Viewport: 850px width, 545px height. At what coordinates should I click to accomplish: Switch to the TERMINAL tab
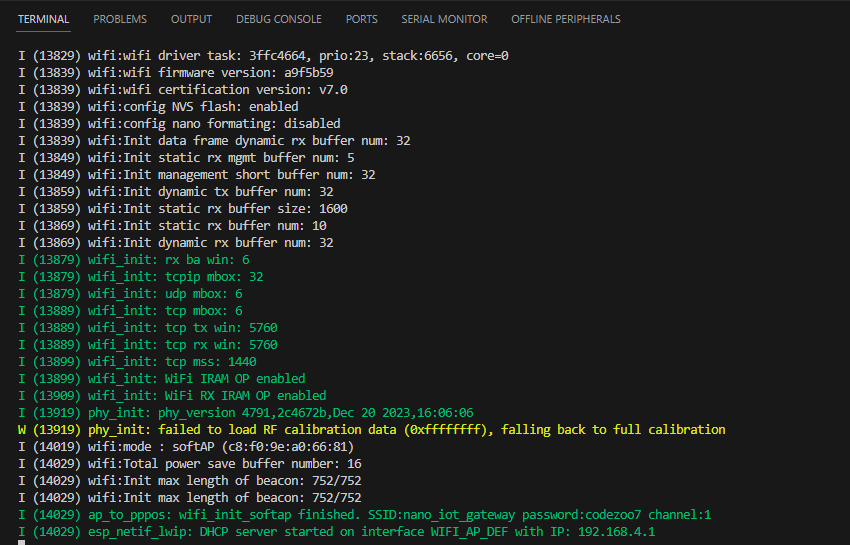click(x=43, y=19)
